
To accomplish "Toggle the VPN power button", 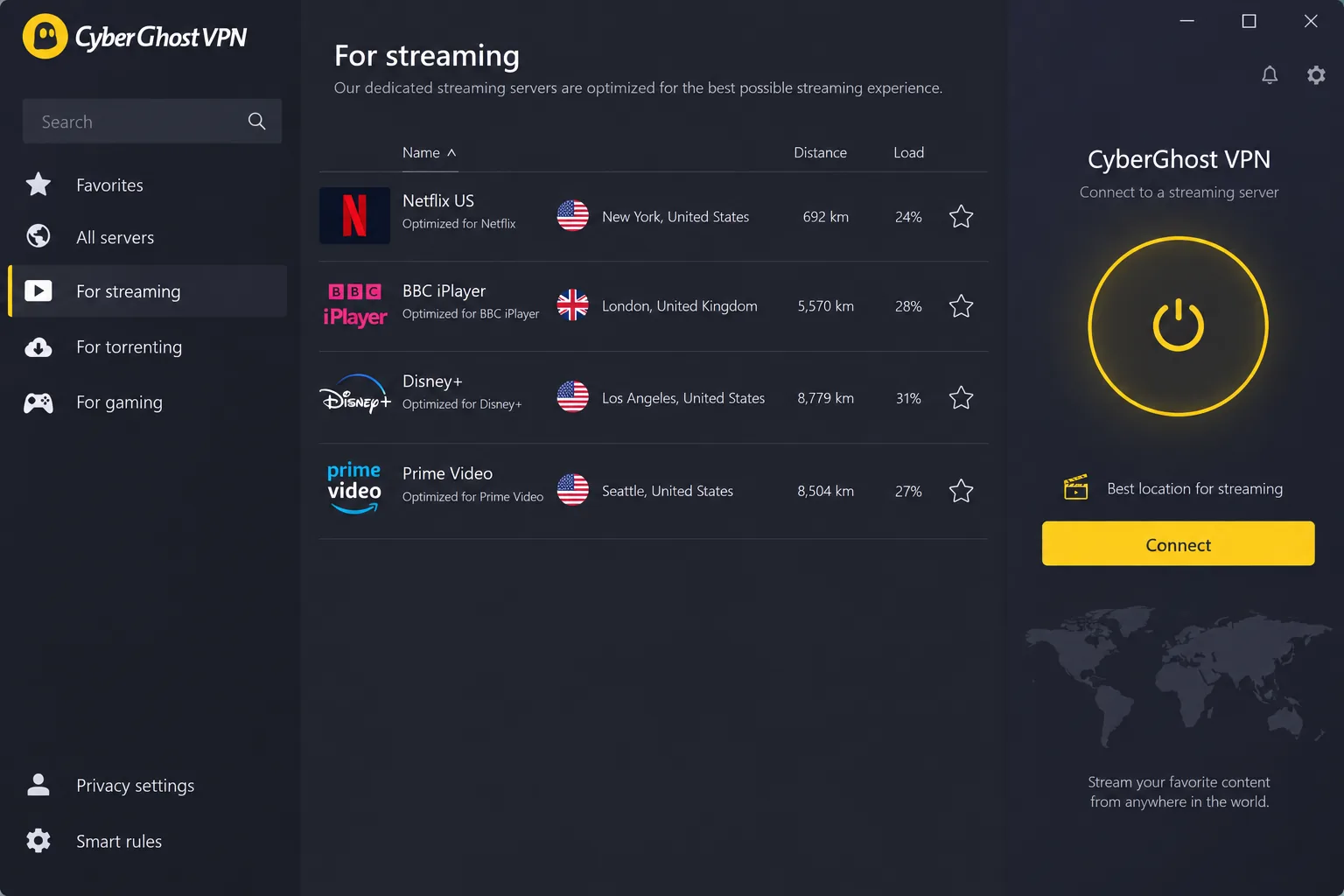I will 1179,326.
